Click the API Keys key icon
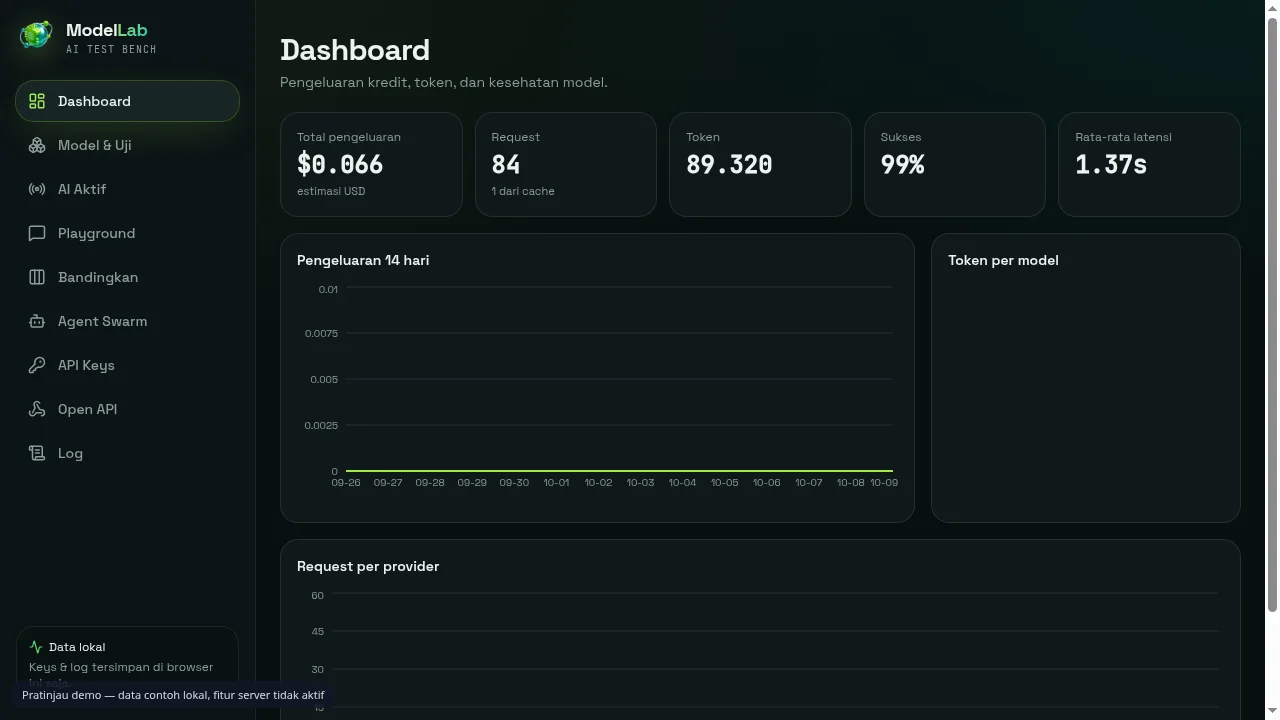This screenshot has width=1280, height=720. [x=37, y=365]
